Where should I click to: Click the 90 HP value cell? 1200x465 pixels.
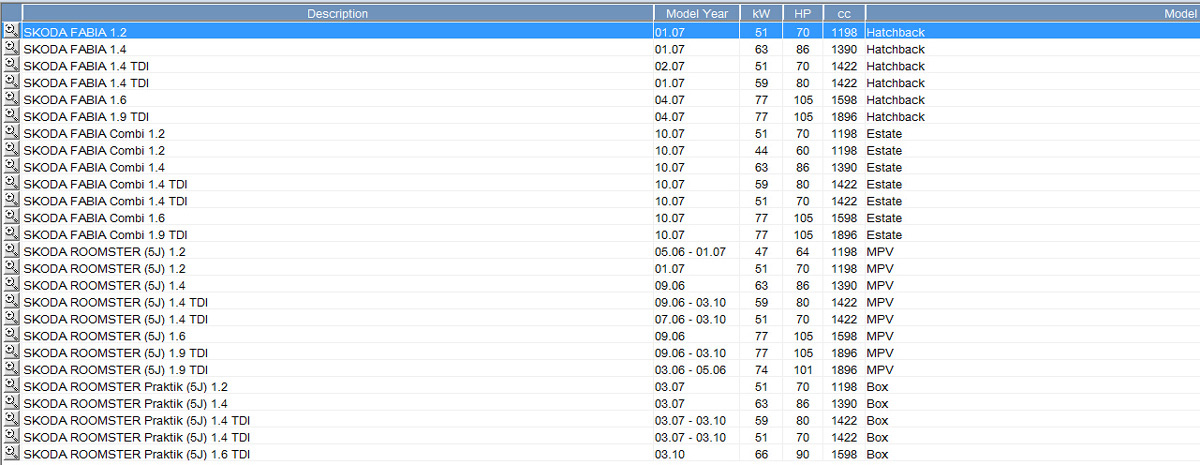coord(803,455)
